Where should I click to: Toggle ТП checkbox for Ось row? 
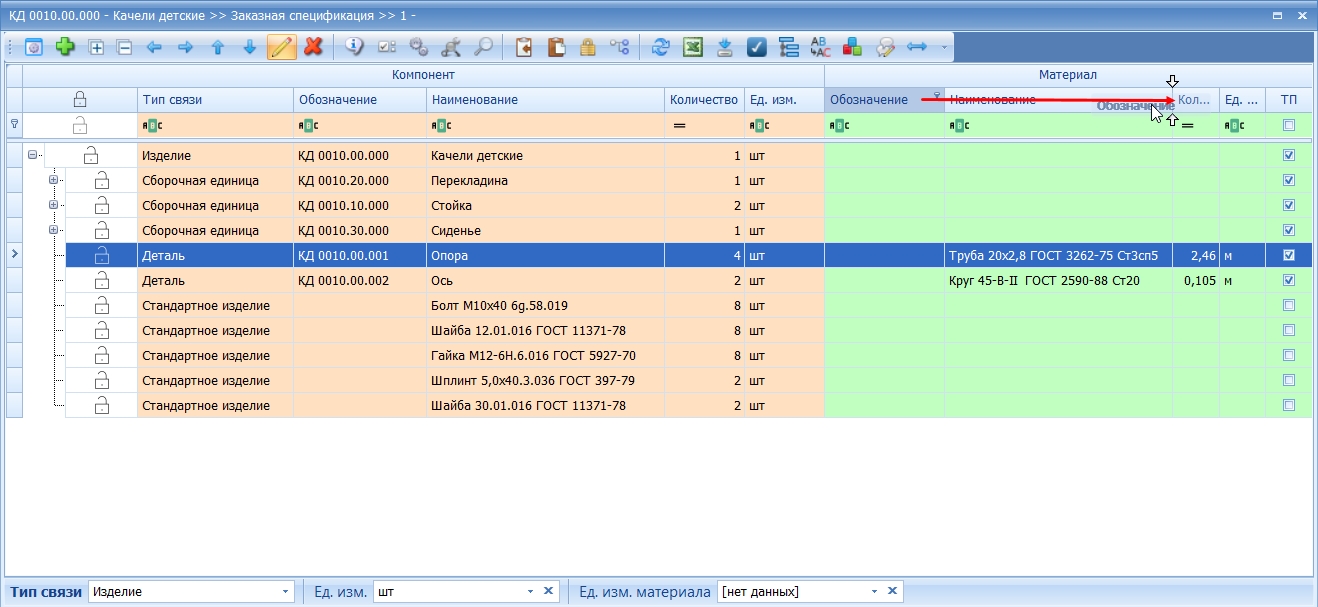point(1289,280)
